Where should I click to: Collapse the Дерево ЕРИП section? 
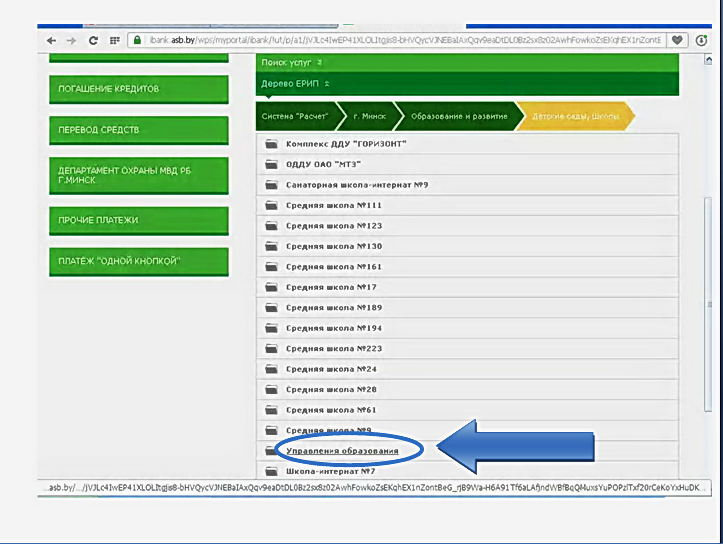pyautogui.click(x=294, y=84)
